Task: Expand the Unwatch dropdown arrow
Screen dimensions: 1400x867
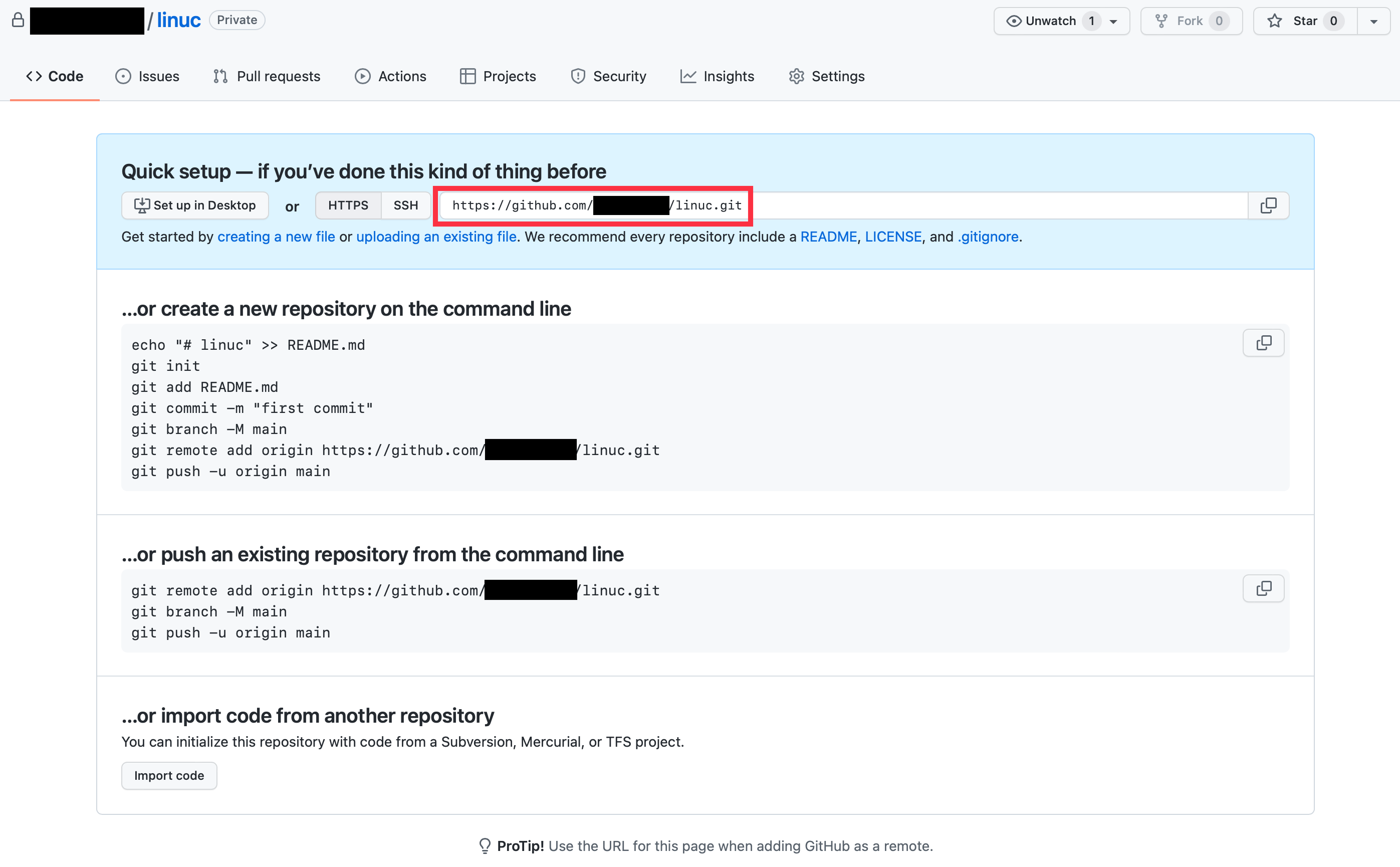Action: 1113,21
